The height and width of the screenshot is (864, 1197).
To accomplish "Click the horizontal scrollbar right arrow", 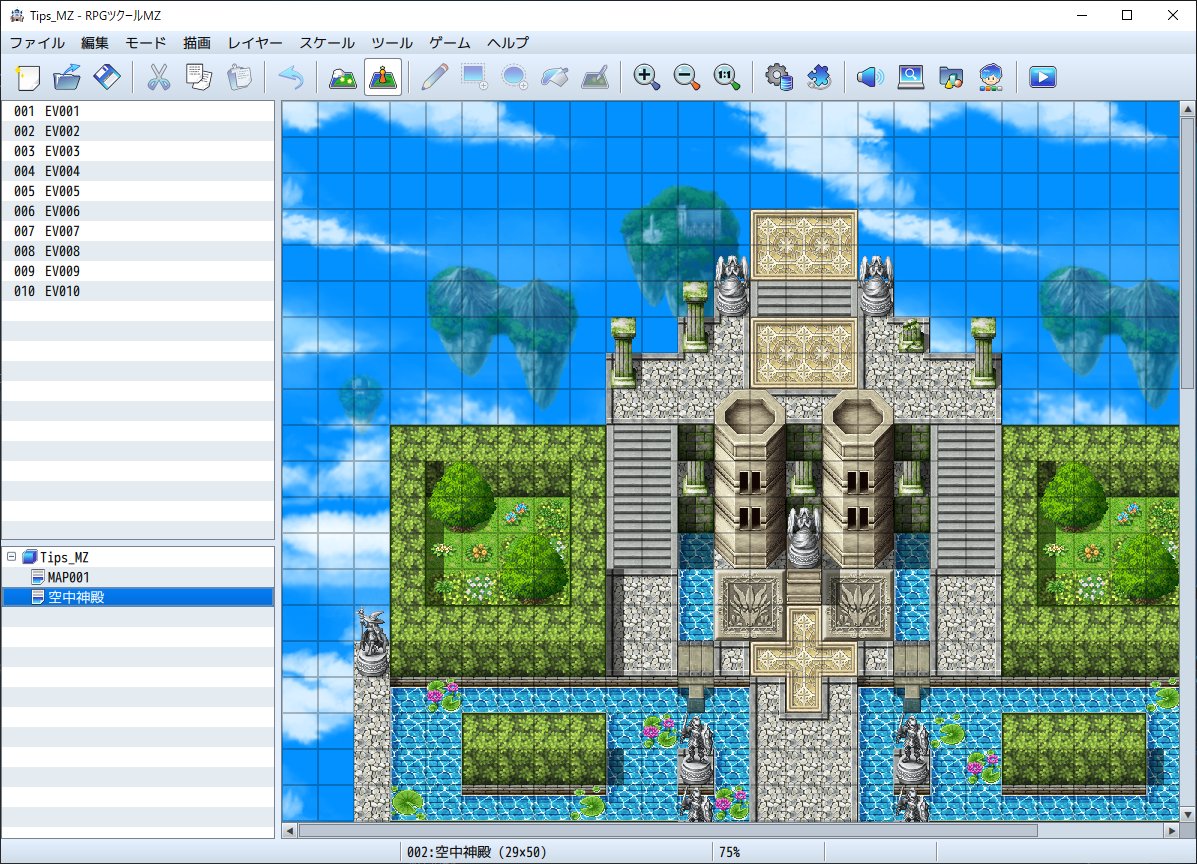I will tap(1173, 830).
